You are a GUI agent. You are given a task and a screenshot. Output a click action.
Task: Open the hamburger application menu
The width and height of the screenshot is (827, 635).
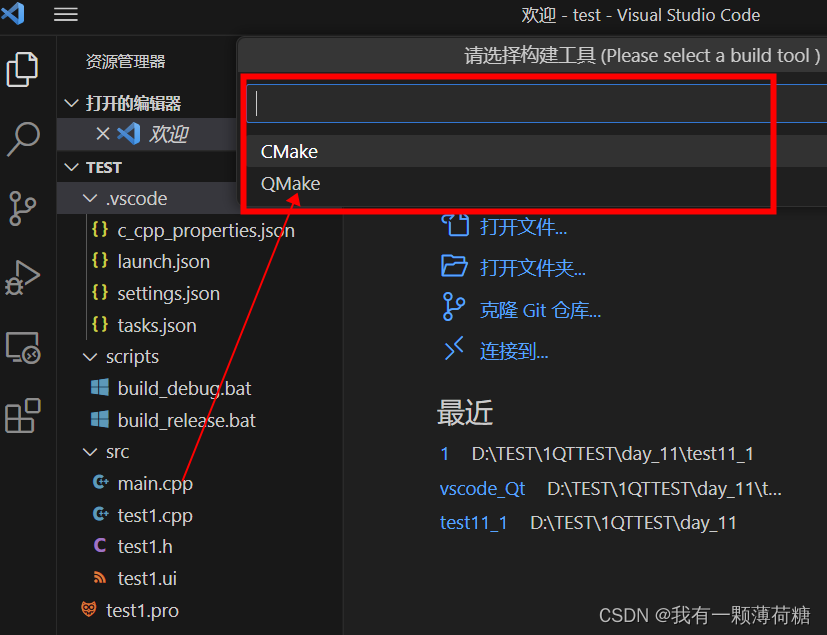coord(66,14)
